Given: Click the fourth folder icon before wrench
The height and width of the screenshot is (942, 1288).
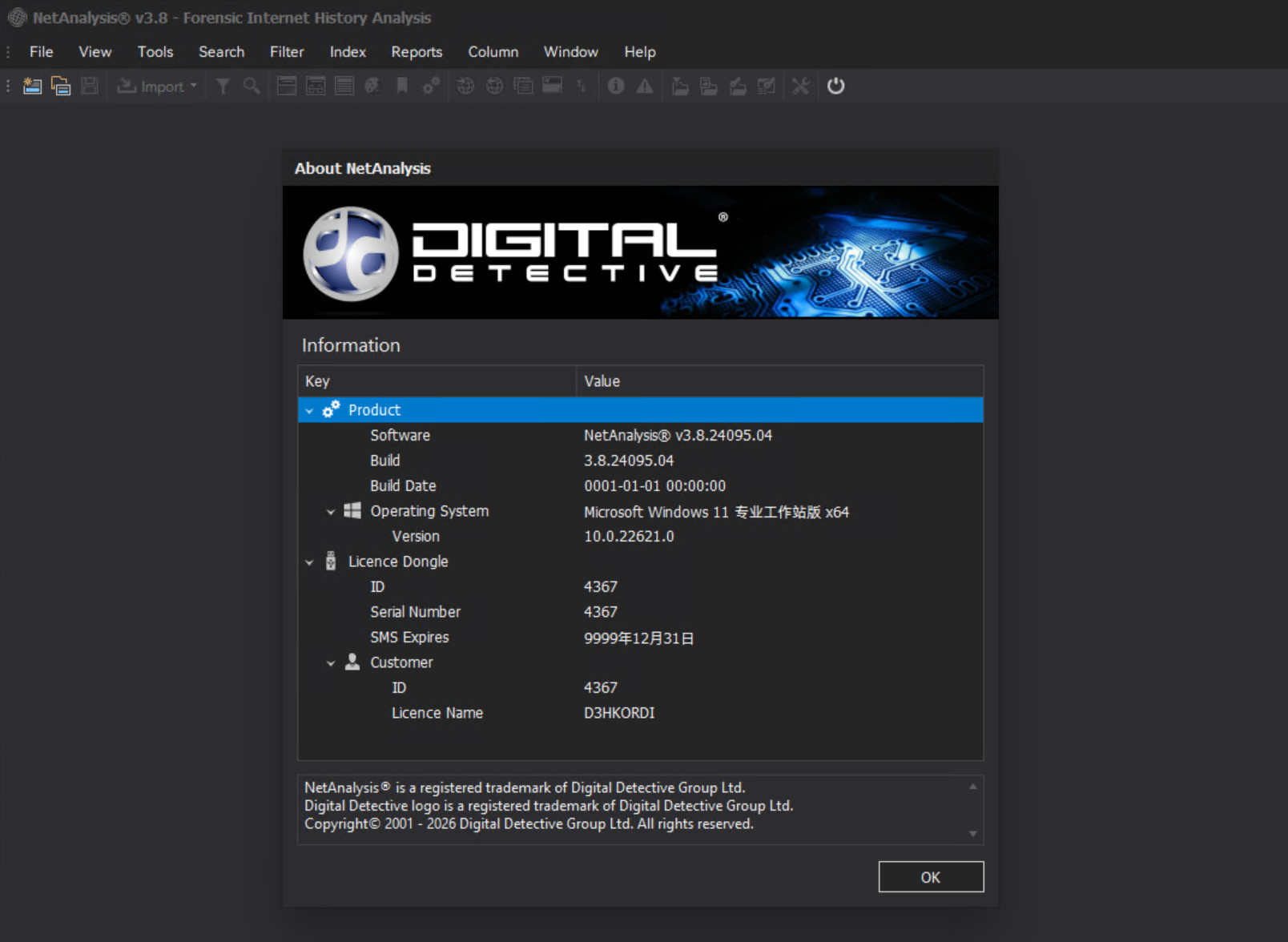Looking at the screenshot, I should pos(767,86).
